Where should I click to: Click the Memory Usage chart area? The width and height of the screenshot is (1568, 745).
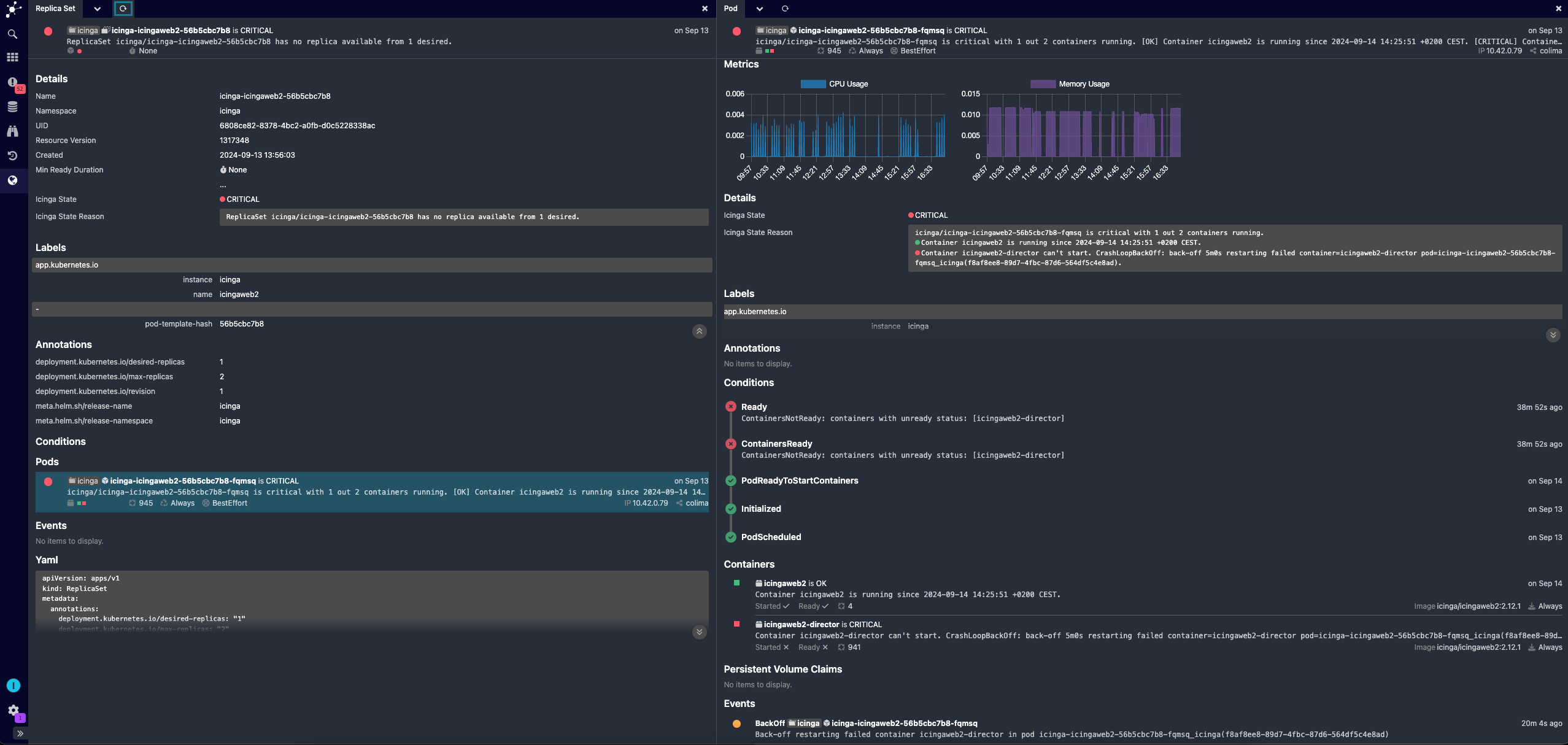pyautogui.click(x=1083, y=125)
